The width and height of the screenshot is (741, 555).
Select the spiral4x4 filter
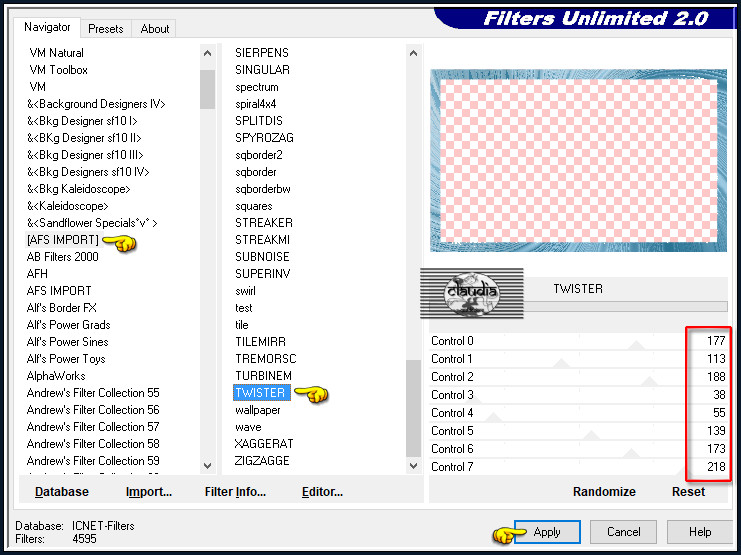[x=256, y=104]
